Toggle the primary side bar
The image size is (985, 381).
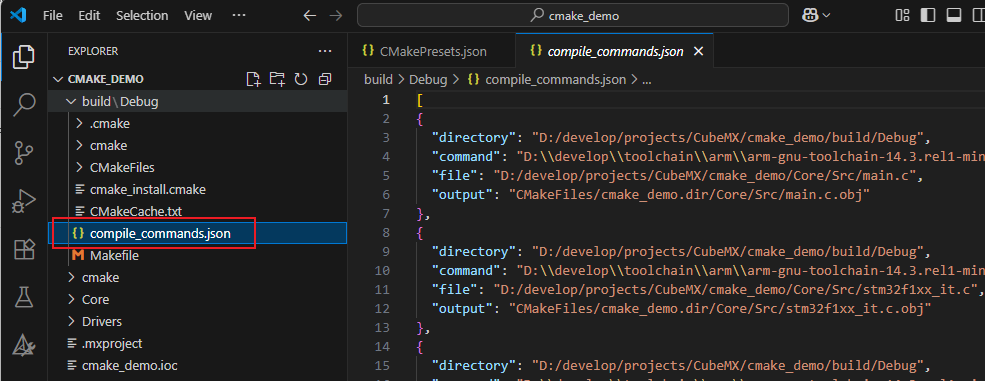927,16
